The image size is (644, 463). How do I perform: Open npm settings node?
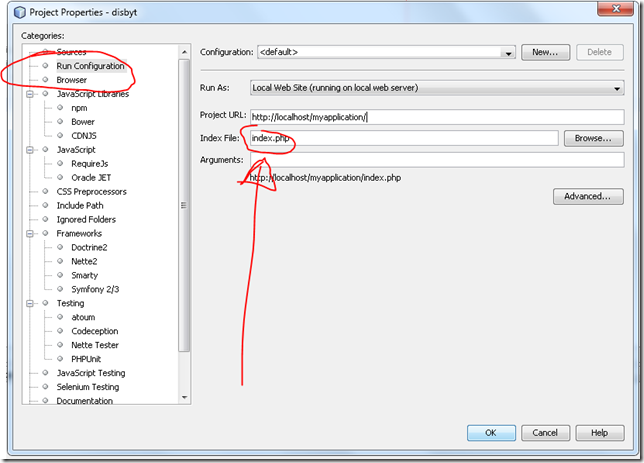(x=79, y=108)
